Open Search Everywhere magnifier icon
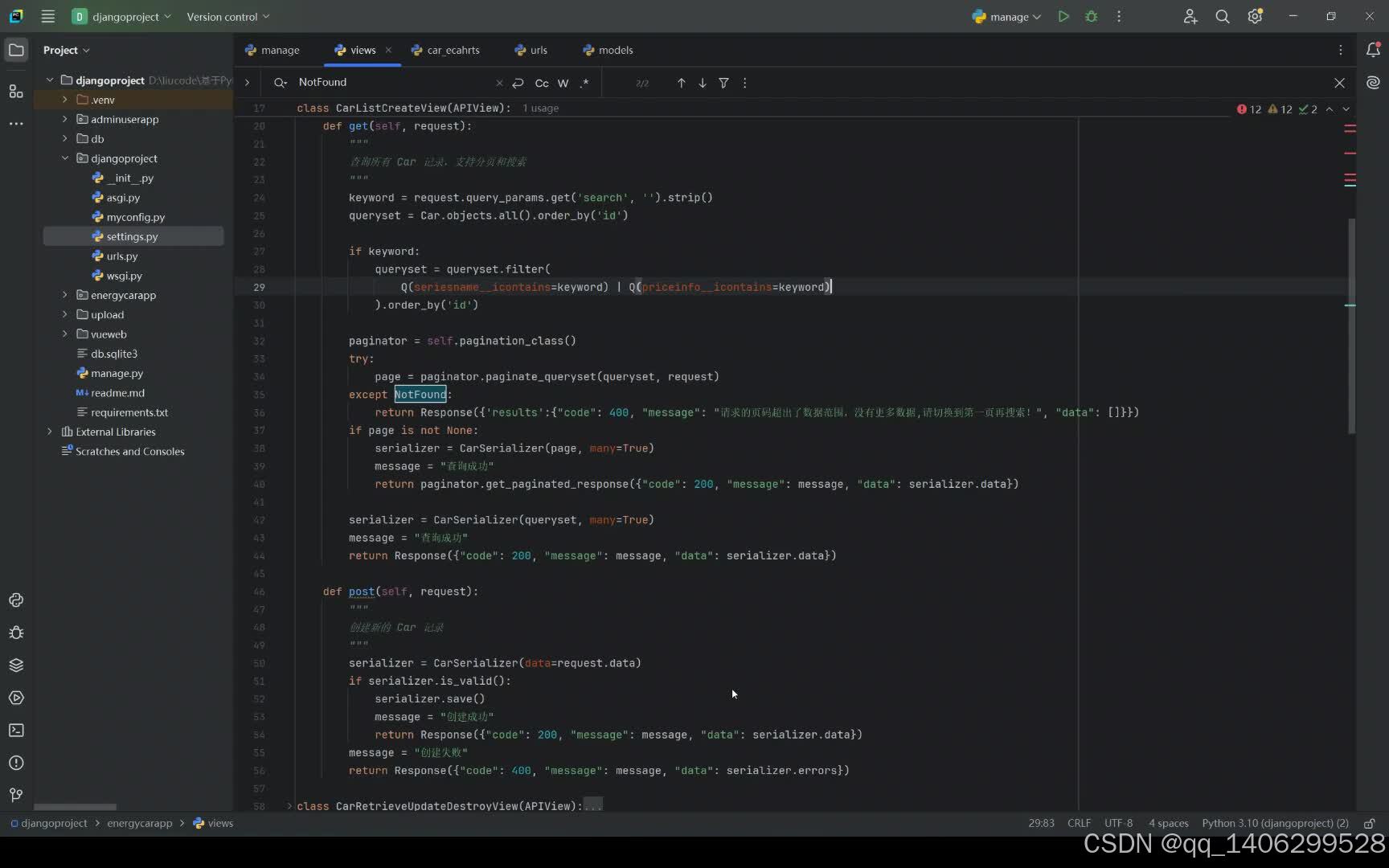Viewport: 1389px width, 868px height. click(1222, 16)
